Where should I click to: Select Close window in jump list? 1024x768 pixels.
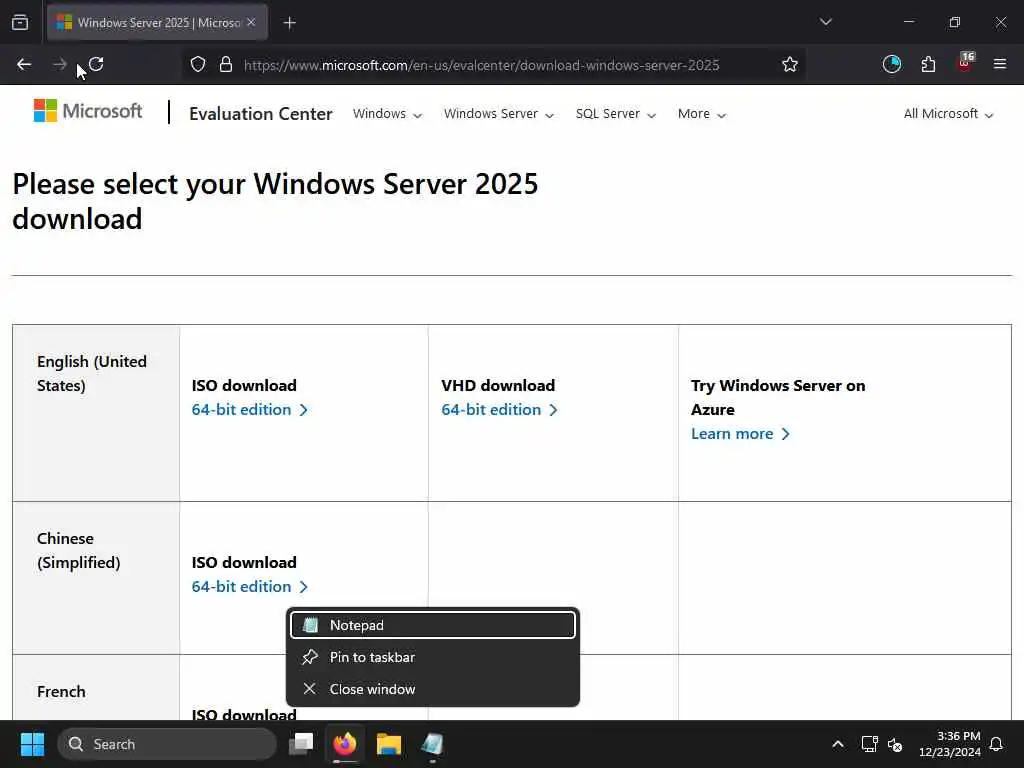433,689
